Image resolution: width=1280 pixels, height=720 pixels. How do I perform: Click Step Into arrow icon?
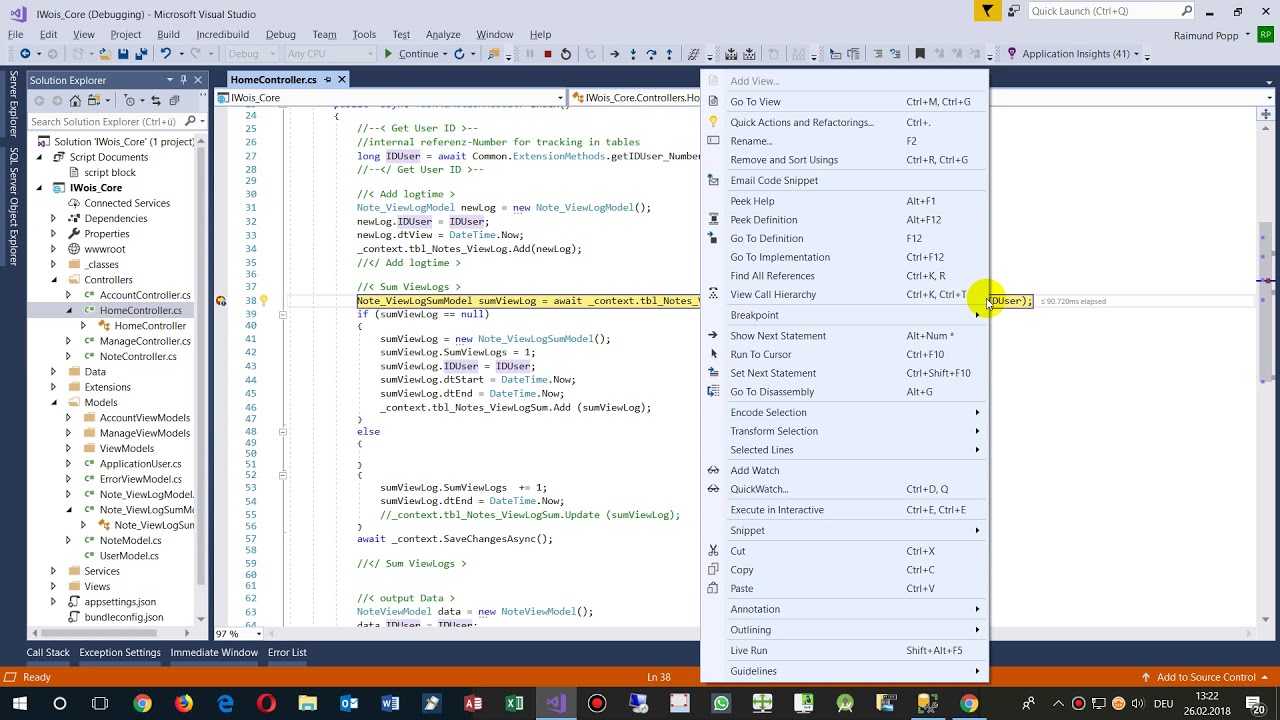[x=633, y=54]
